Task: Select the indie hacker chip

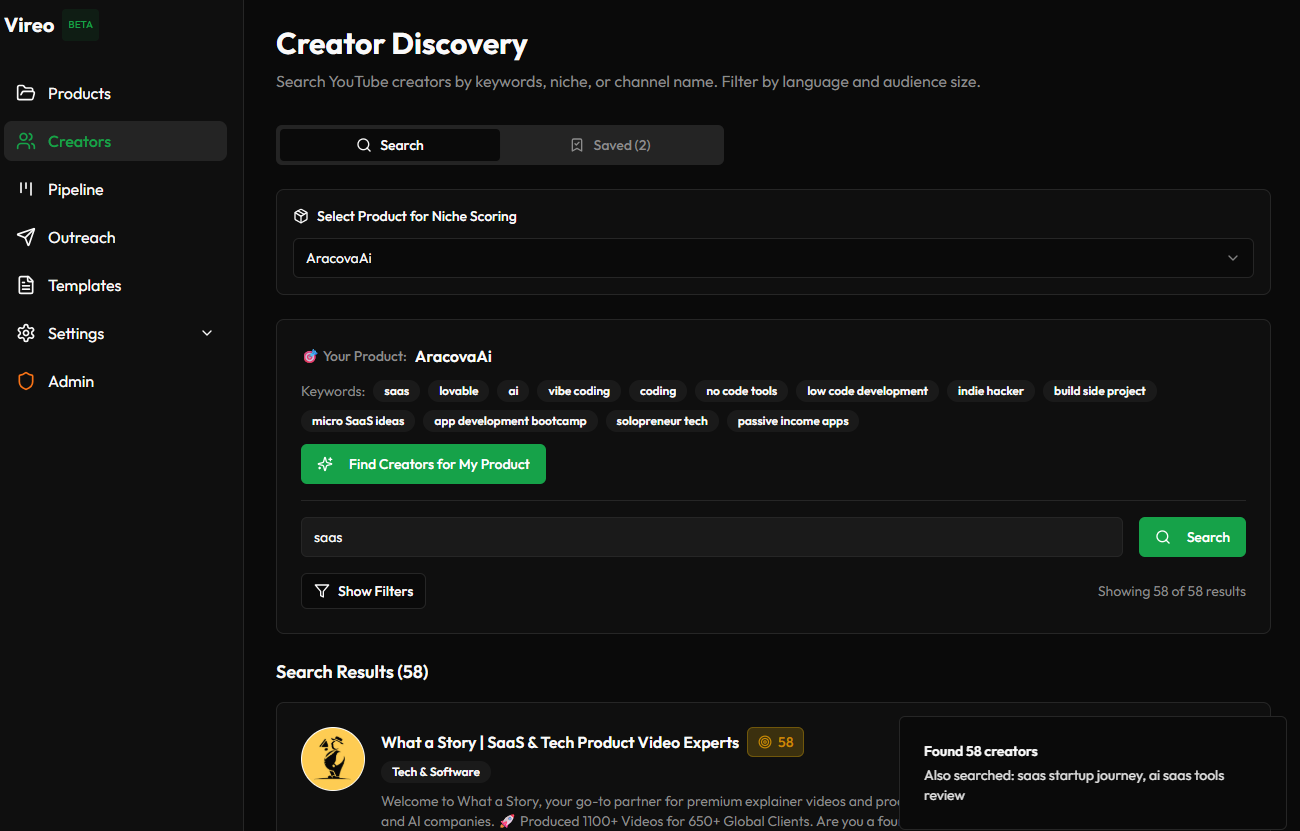Action: [990, 391]
